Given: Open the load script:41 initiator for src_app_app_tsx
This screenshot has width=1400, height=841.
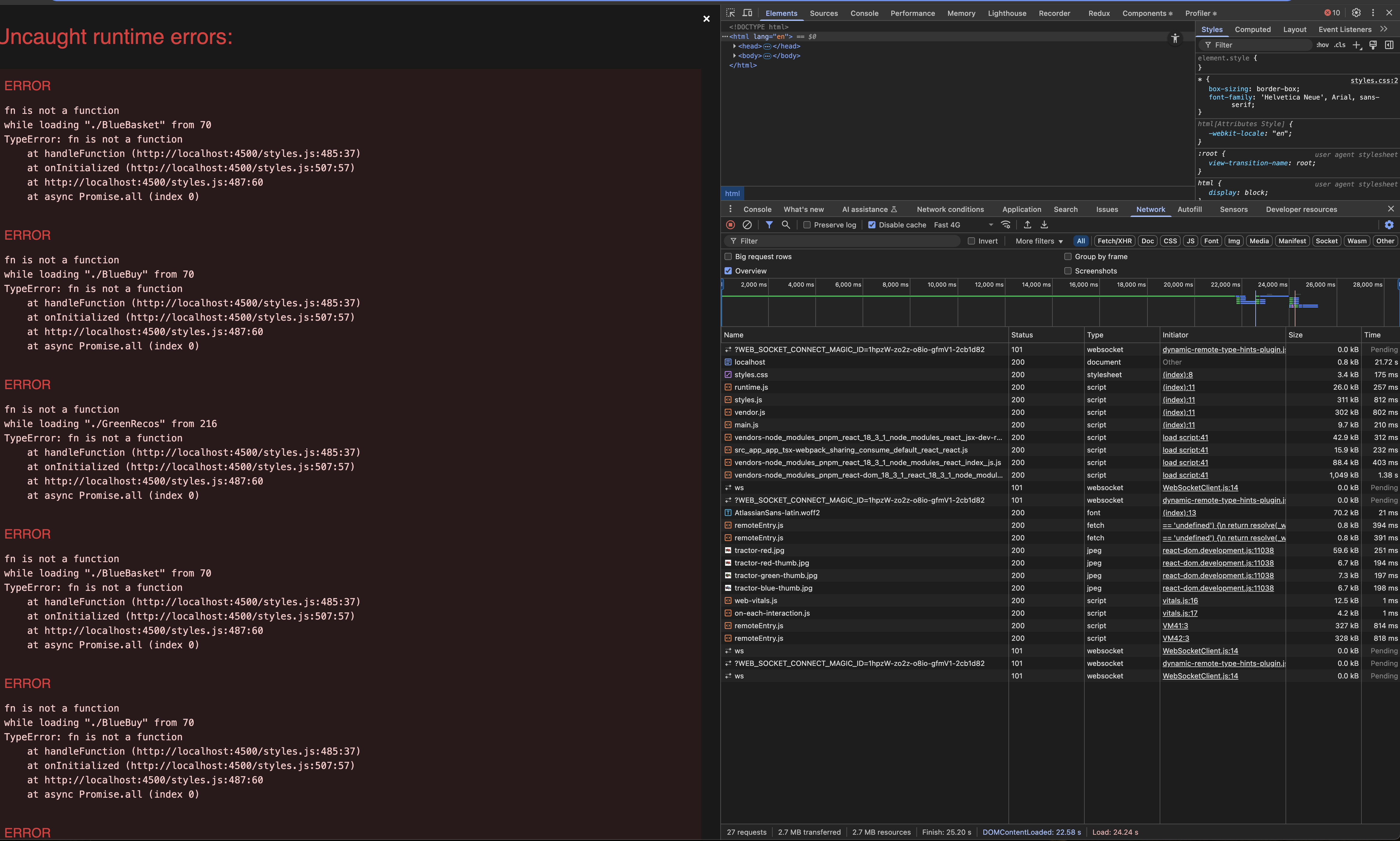Looking at the screenshot, I should tap(1185, 450).
